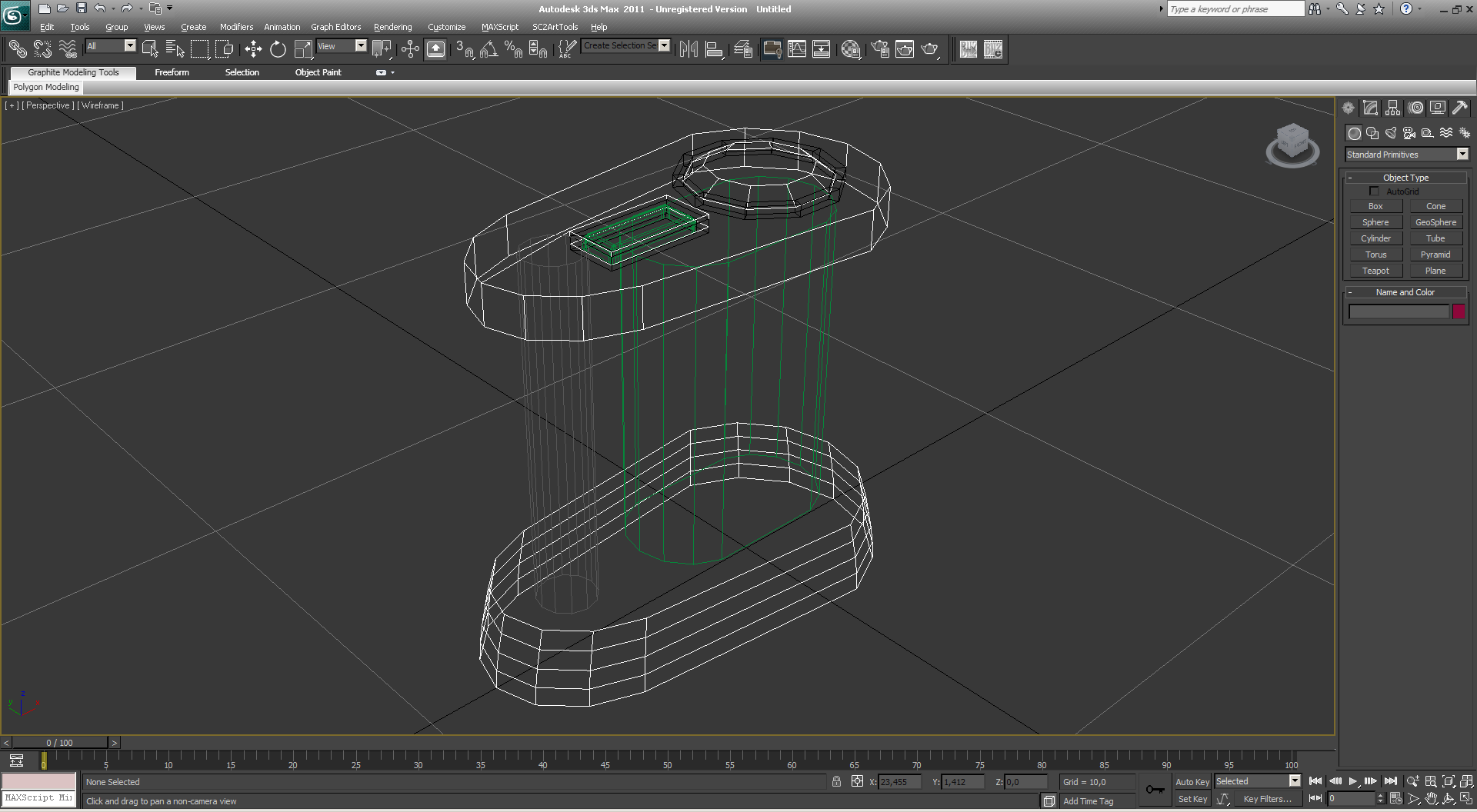This screenshot has height=812, width=1477.
Task: Activate the Select and Rotate tool
Action: point(278,49)
